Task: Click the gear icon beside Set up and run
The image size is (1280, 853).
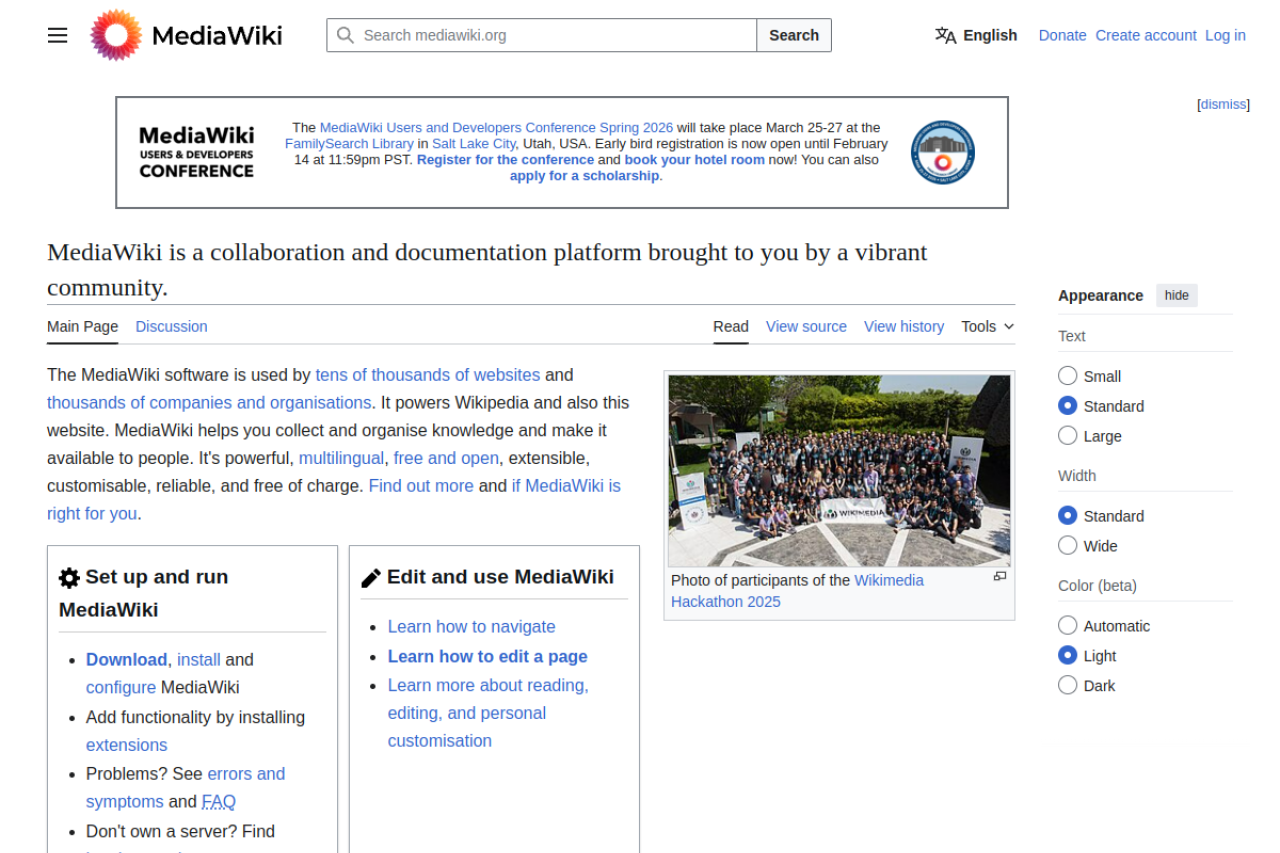Action: tap(68, 577)
